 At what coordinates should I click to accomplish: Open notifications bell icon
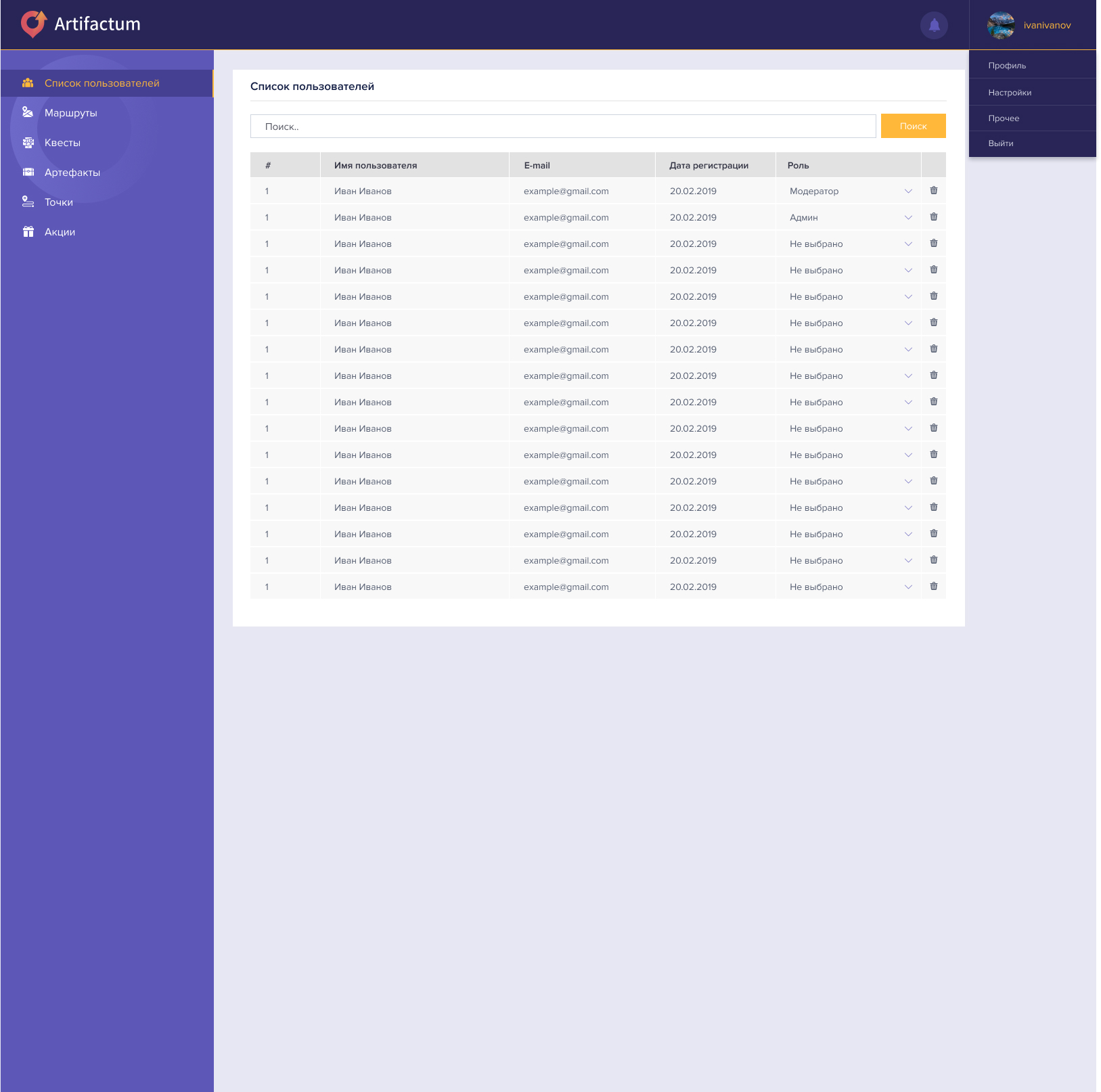coord(934,25)
